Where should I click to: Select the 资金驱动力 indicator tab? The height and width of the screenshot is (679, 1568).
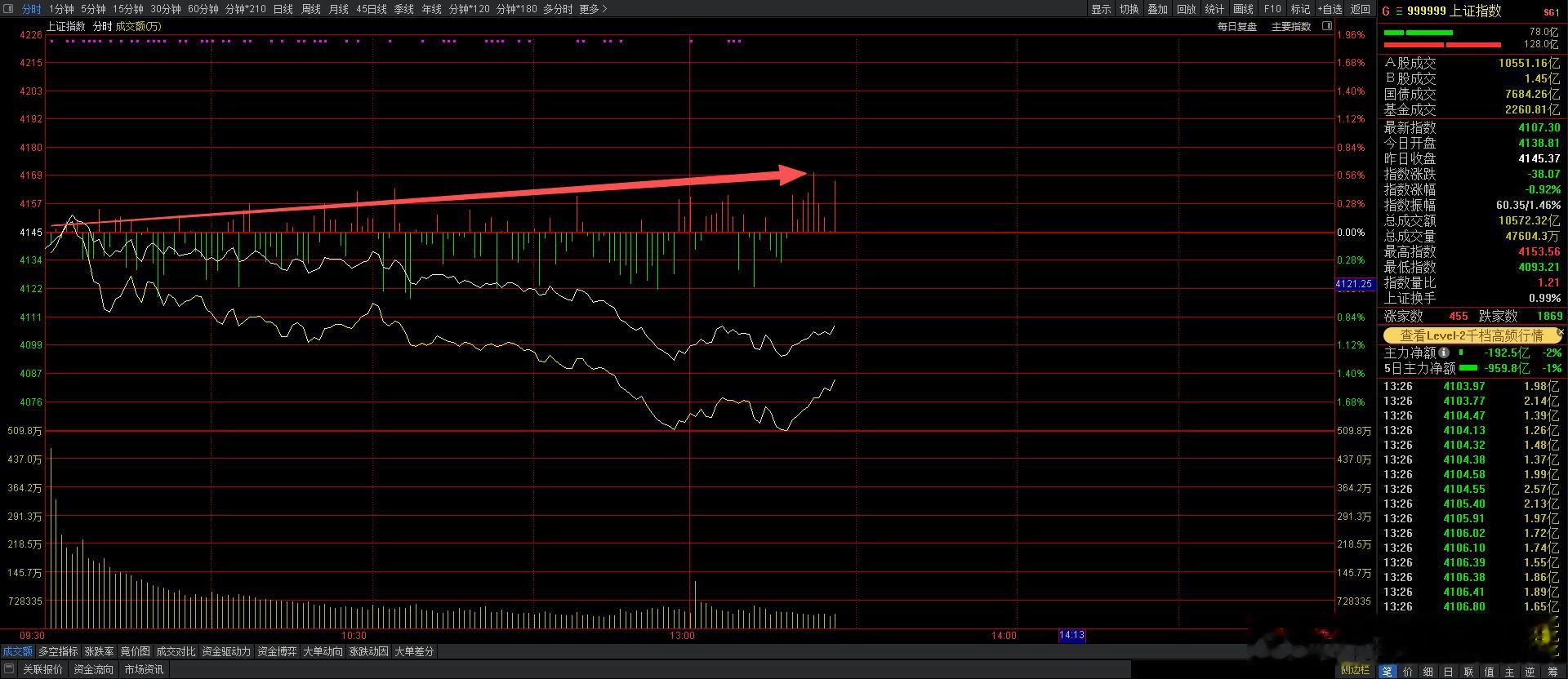(x=226, y=651)
